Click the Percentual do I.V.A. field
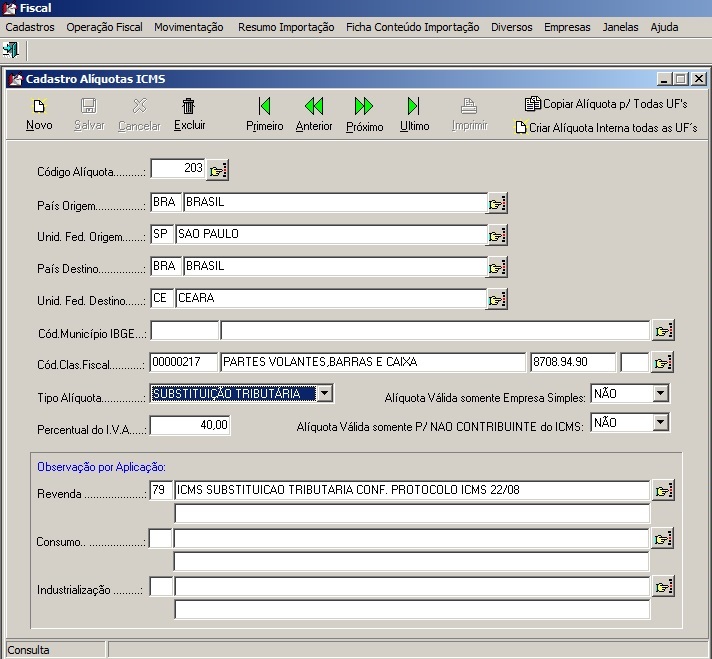Viewport: 712px width, 659px height. 191,426
